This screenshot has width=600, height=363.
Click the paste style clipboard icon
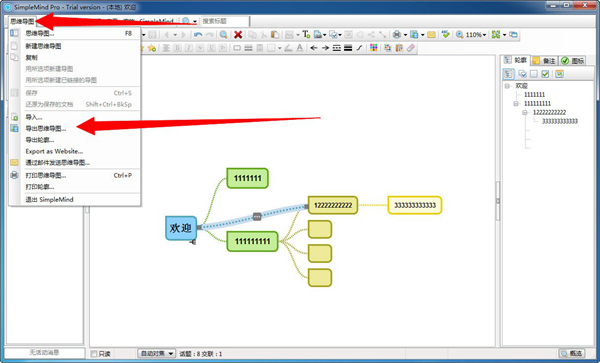(399, 48)
